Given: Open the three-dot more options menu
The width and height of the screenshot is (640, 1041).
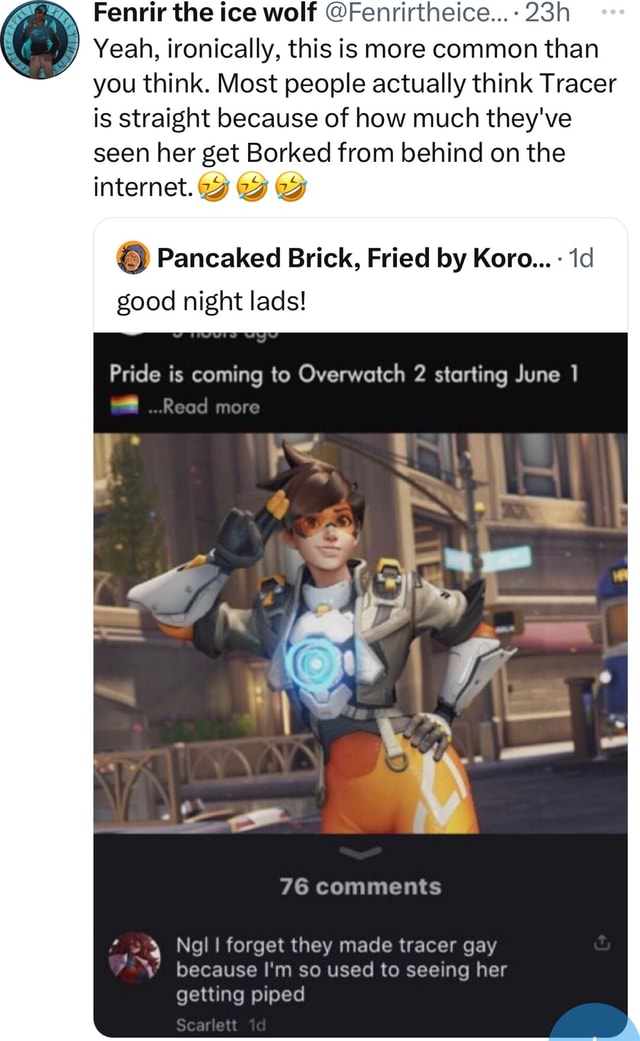Looking at the screenshot, I should pos(612,13).
